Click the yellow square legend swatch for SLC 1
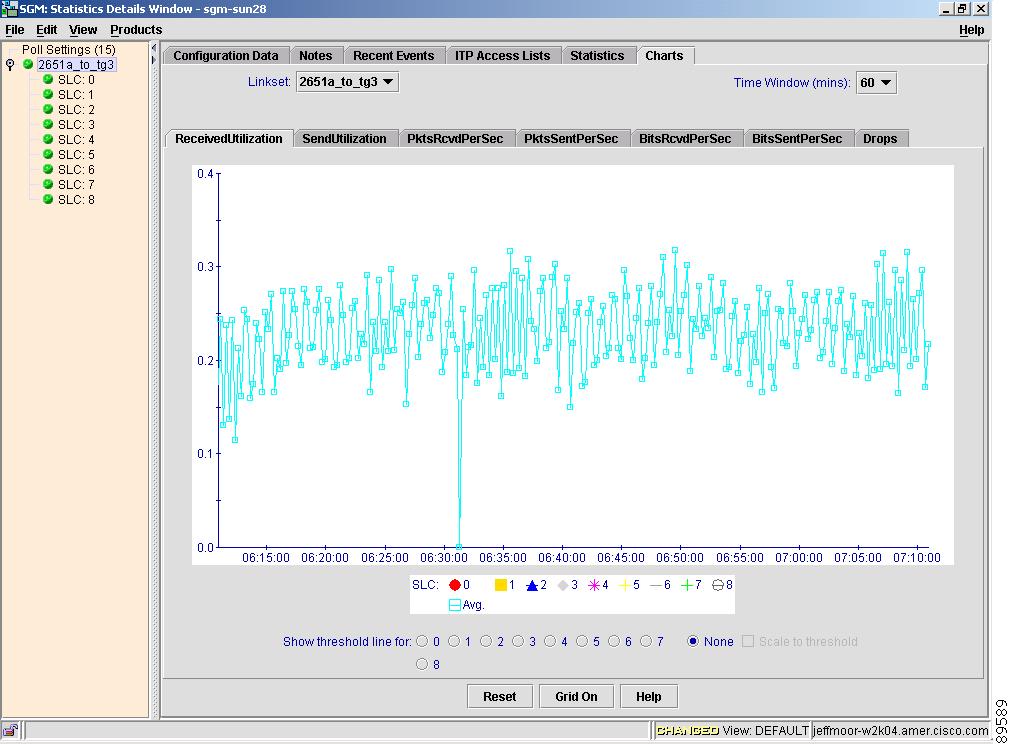The image size is (1011, 744). [x=500, y=585]
